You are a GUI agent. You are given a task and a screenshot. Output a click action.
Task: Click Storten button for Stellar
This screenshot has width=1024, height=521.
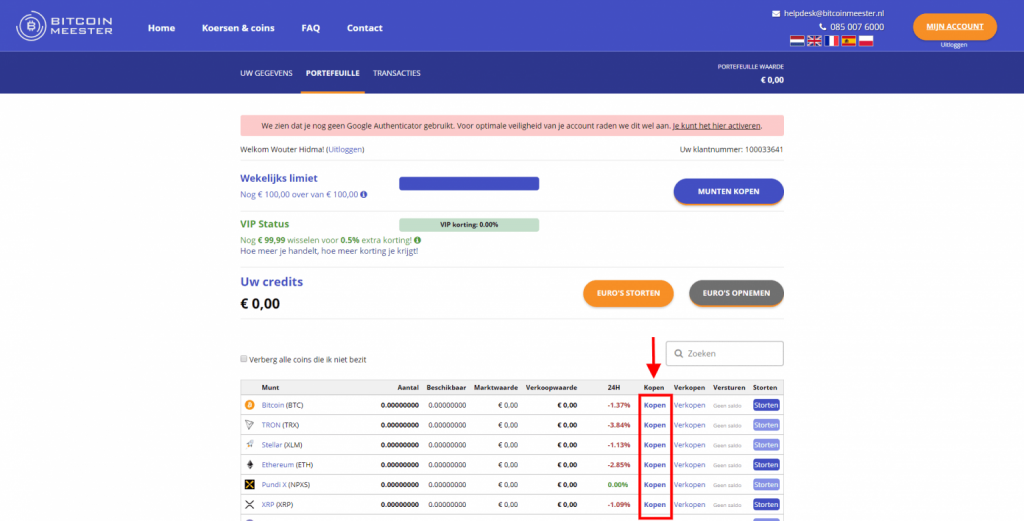tap(766, 445)
